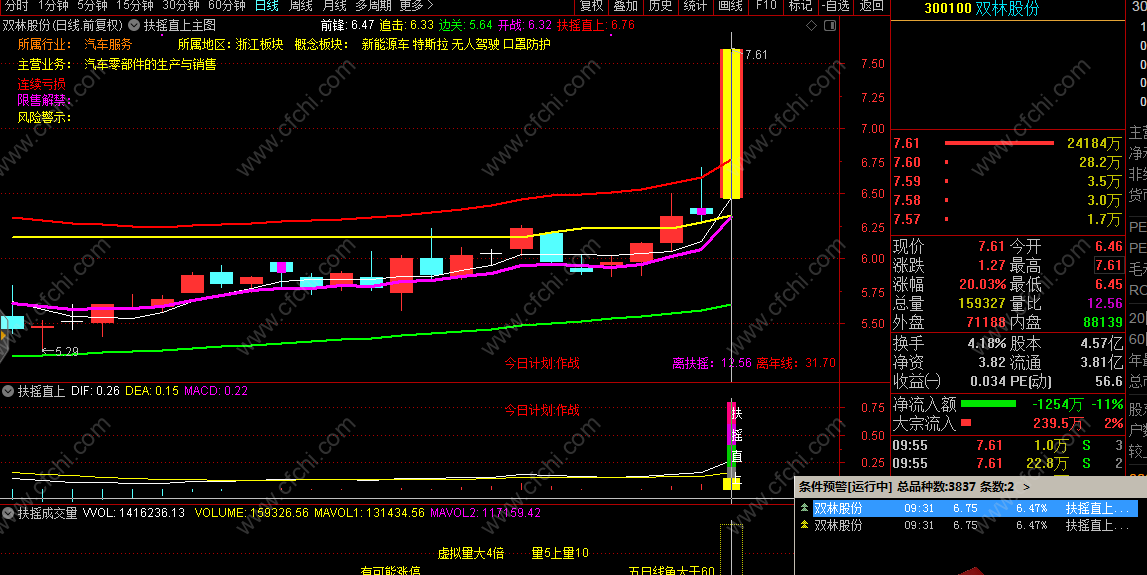This screenshot has width=1147, height=575.
Task: Switch to 1分钟 period
Action: coord(53,6)
